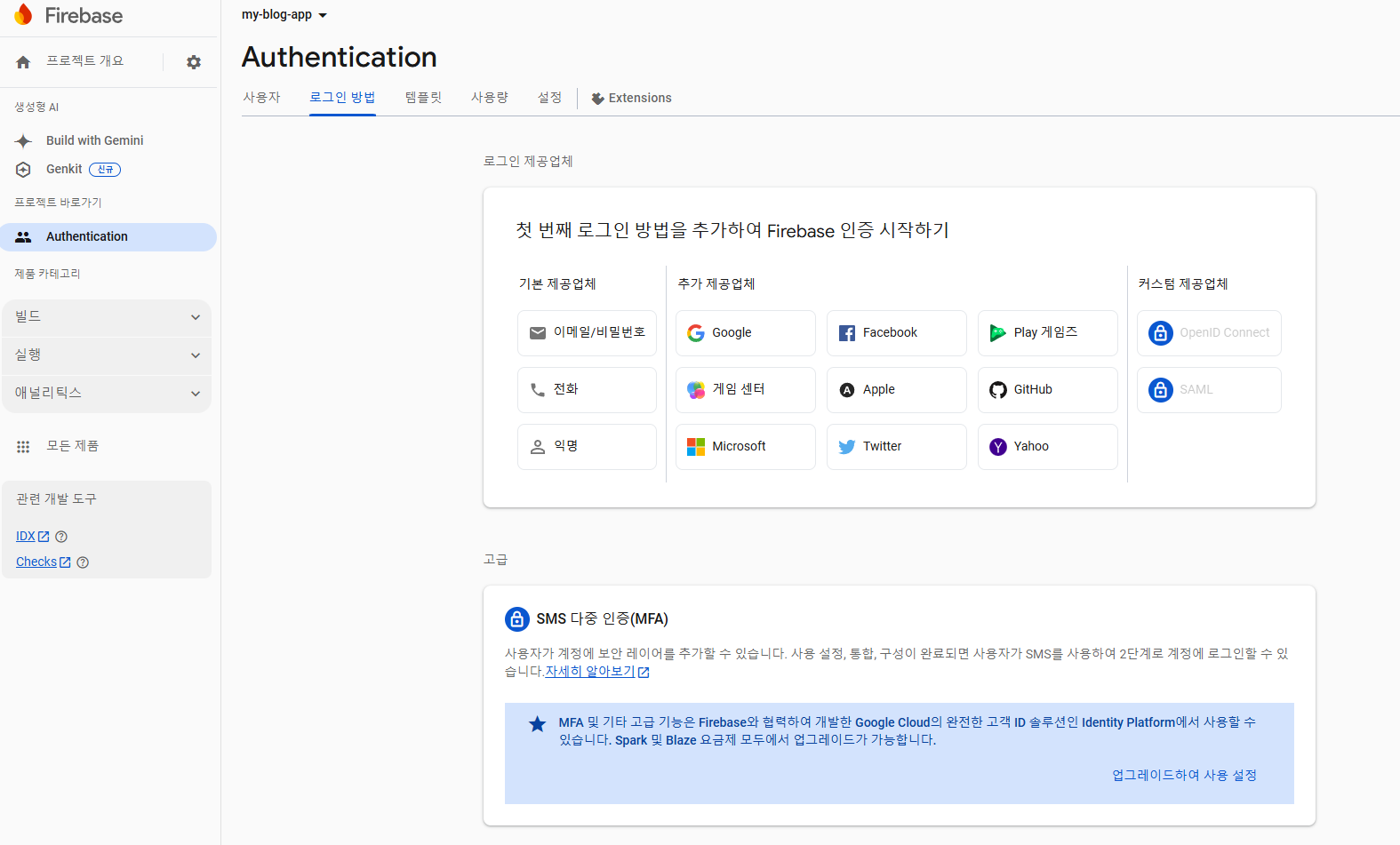1400x845 pixels.
Task: Click the Genkit hexagon icon
Action: 23,170
